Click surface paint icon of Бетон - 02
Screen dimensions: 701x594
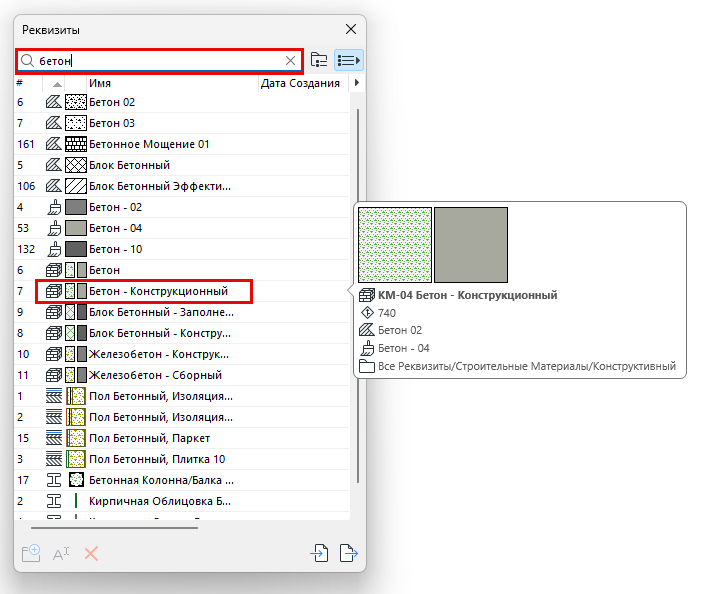point(54,207)
